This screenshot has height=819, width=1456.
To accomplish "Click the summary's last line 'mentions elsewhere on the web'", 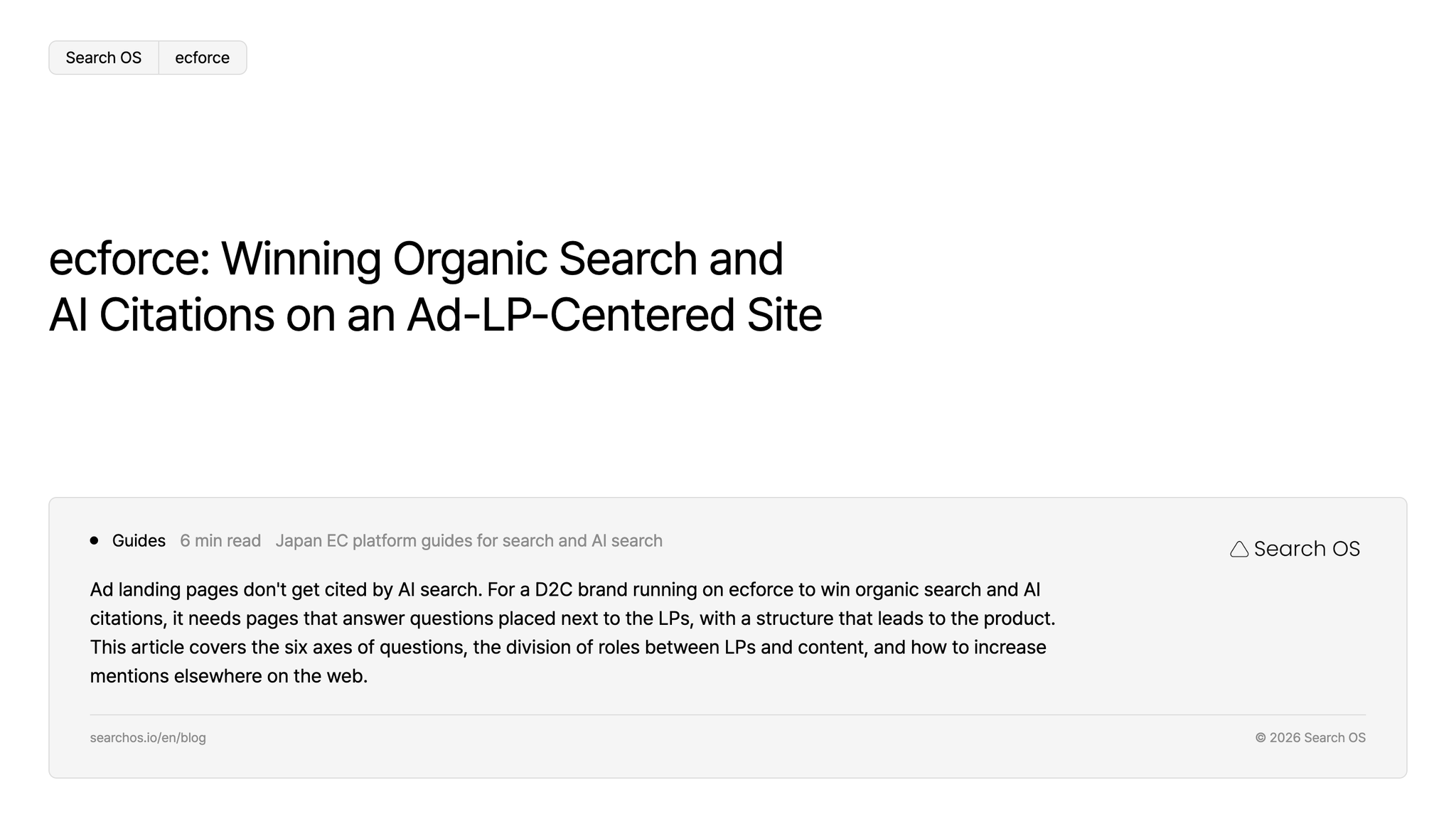I will 229,676.
